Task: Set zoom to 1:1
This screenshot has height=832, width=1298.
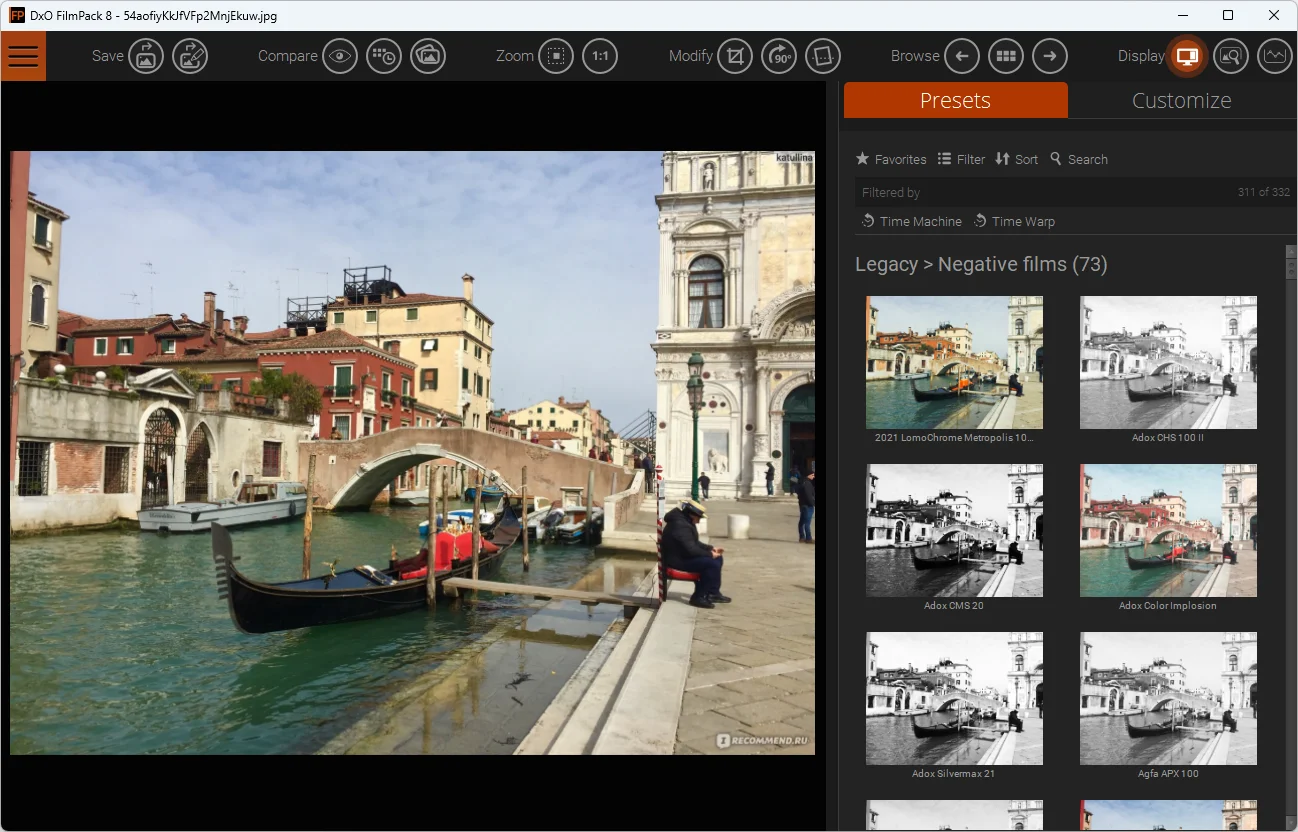Action: 600,56
